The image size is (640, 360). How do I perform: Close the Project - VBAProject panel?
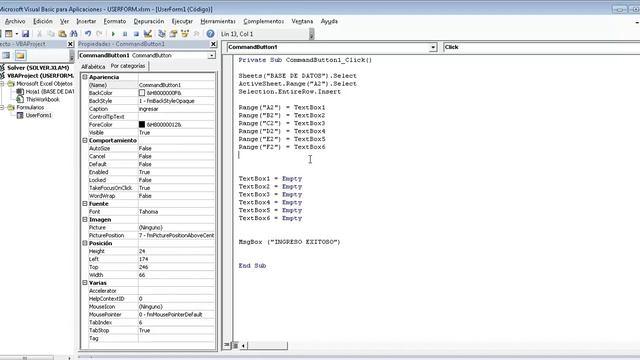coord(70,44)
